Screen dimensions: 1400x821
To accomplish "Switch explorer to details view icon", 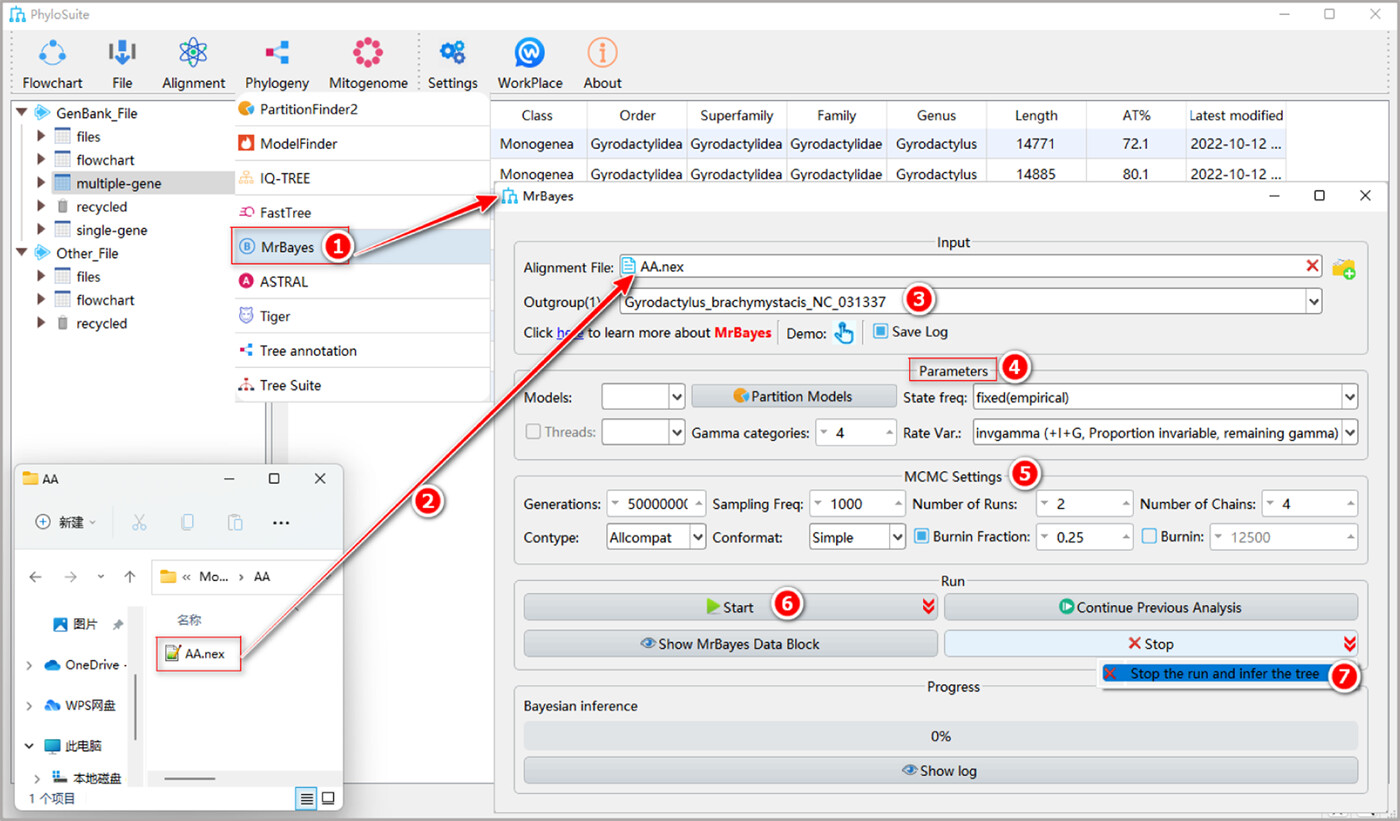I will coord(307,798).
